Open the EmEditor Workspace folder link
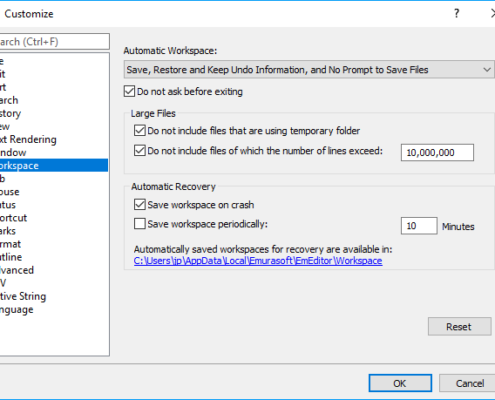Image resolution: width=495 pixels, height=400 pixels. (258, 261)
